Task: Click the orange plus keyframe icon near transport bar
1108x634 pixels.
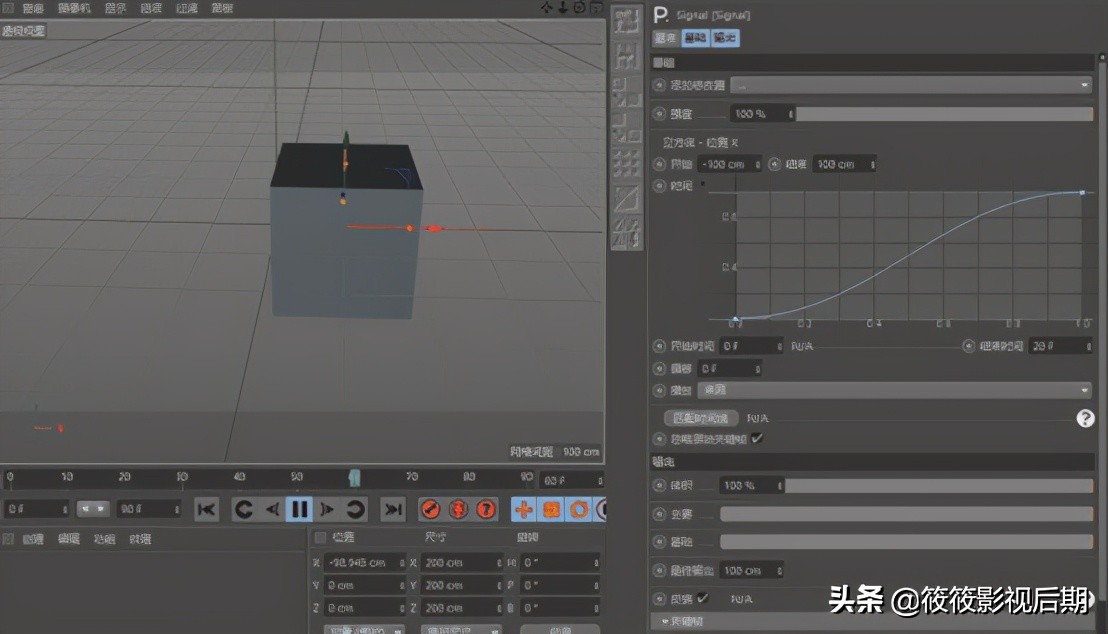Action: point(524,509)
